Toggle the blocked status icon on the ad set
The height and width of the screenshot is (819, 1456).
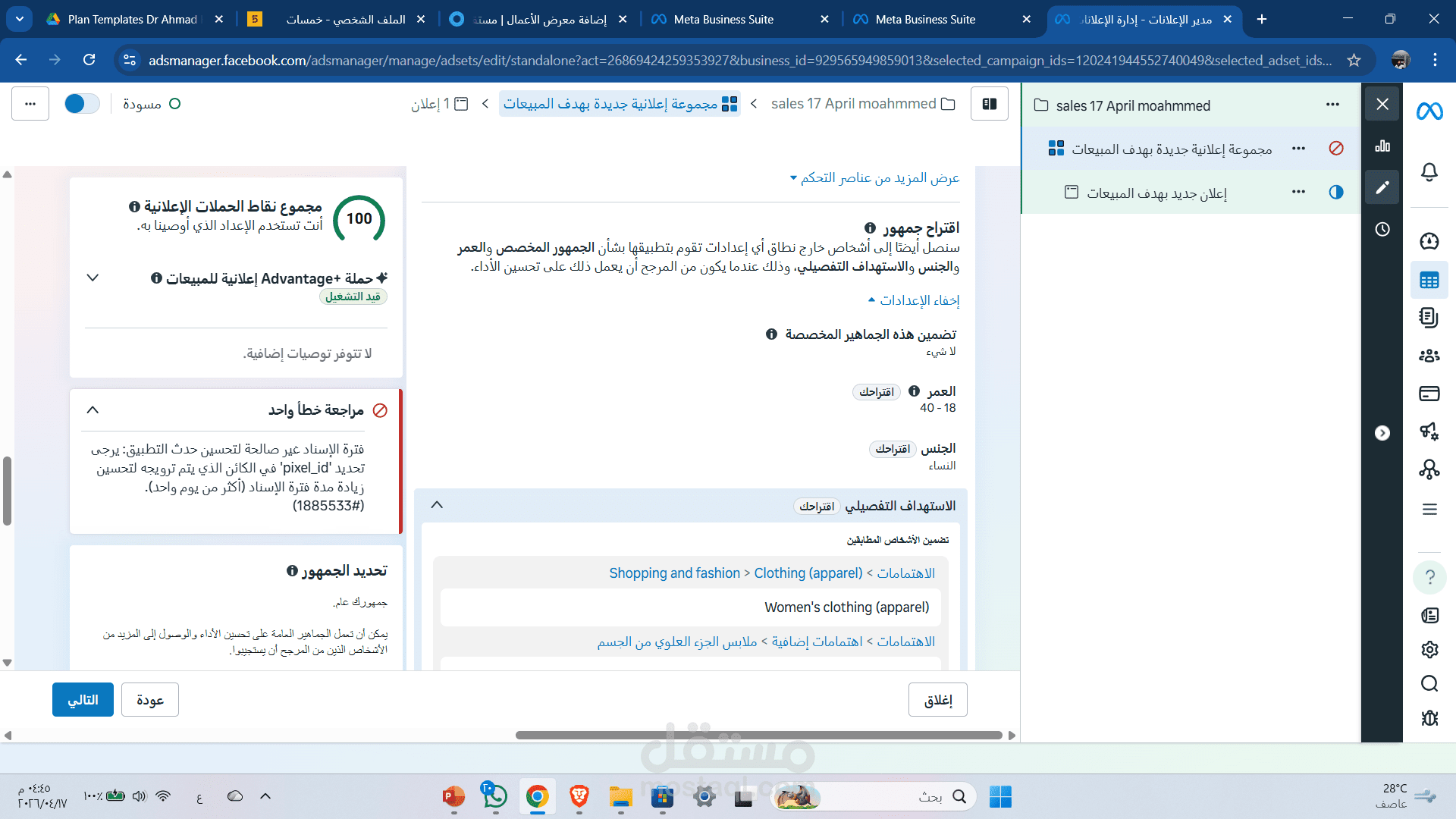pyautogui.click(x=1336, y=149)
